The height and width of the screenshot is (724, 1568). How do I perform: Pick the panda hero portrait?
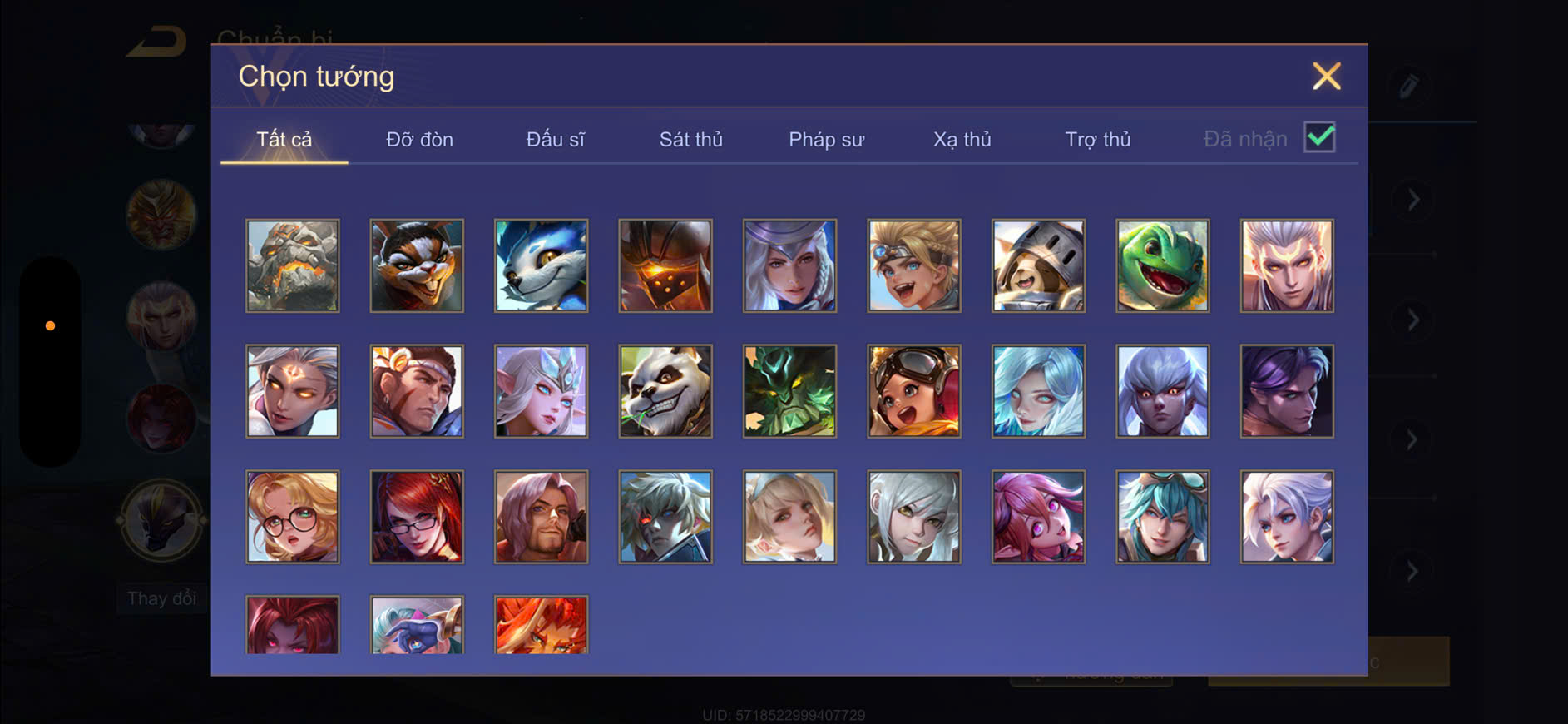[665, 391]
